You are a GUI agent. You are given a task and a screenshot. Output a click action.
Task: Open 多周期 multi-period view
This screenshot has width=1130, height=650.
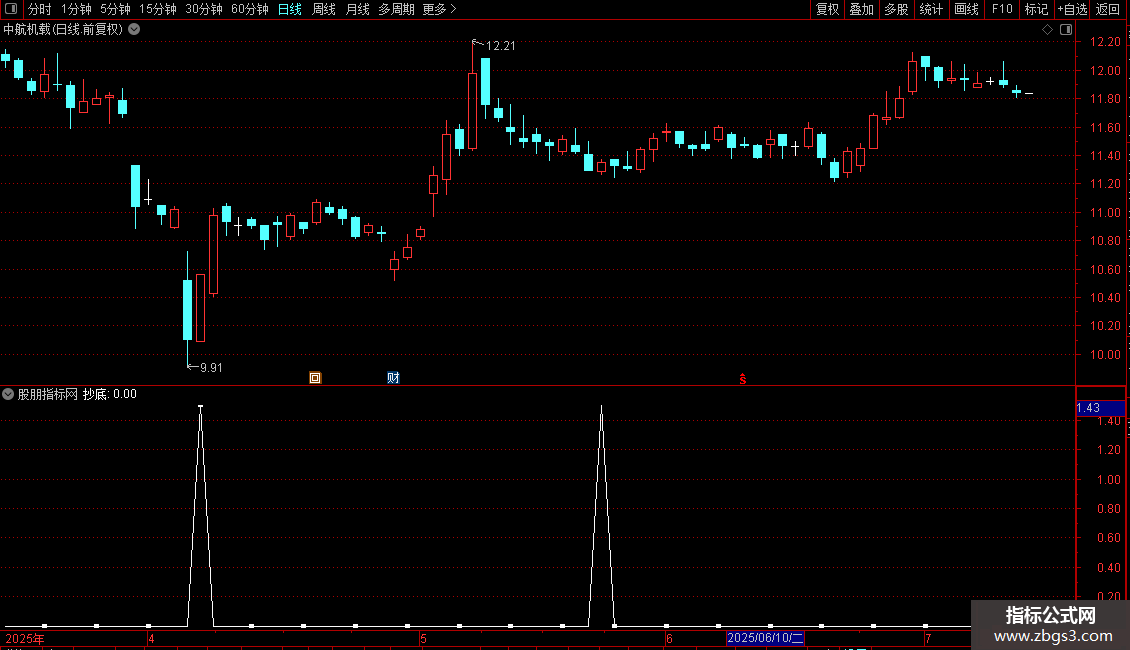[x=396, y=9]
